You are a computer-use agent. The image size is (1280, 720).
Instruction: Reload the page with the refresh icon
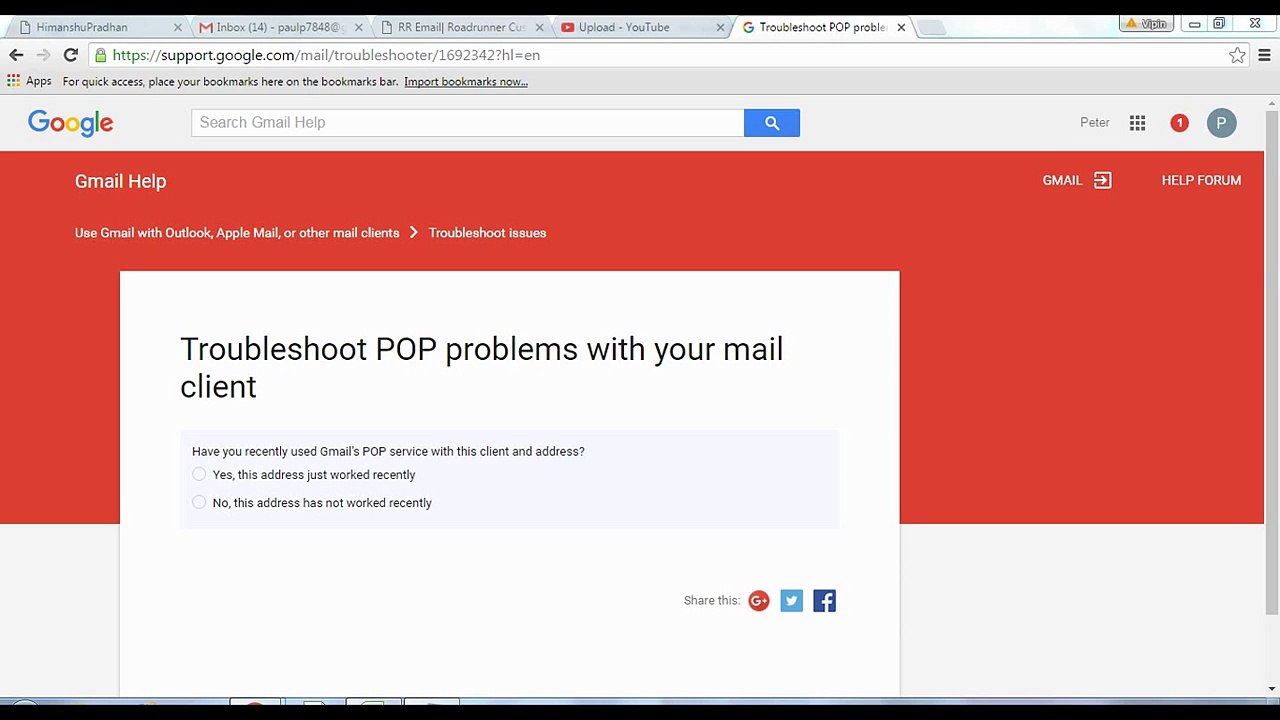(70, 55)
